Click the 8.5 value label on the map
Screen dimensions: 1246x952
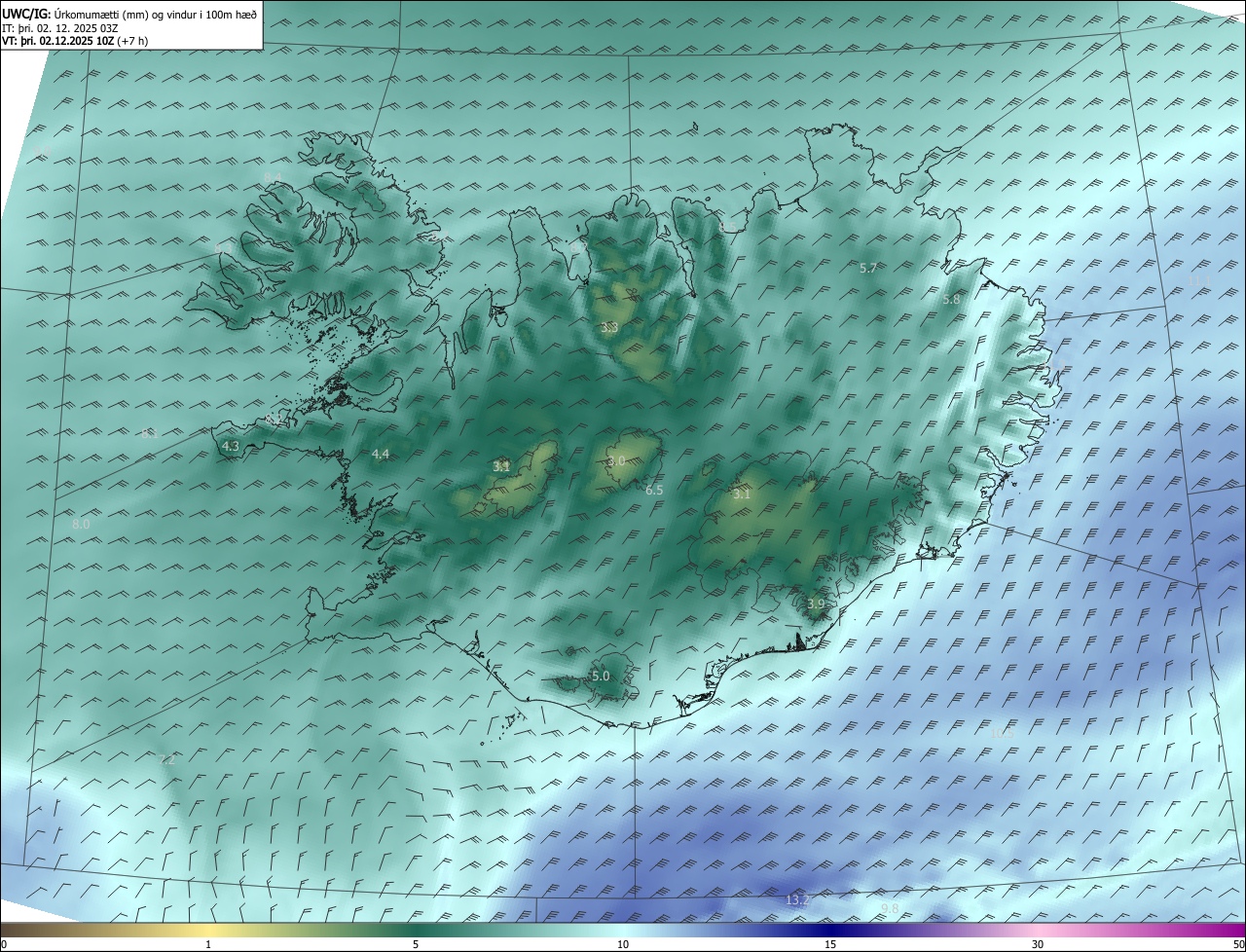coord(727,227)
